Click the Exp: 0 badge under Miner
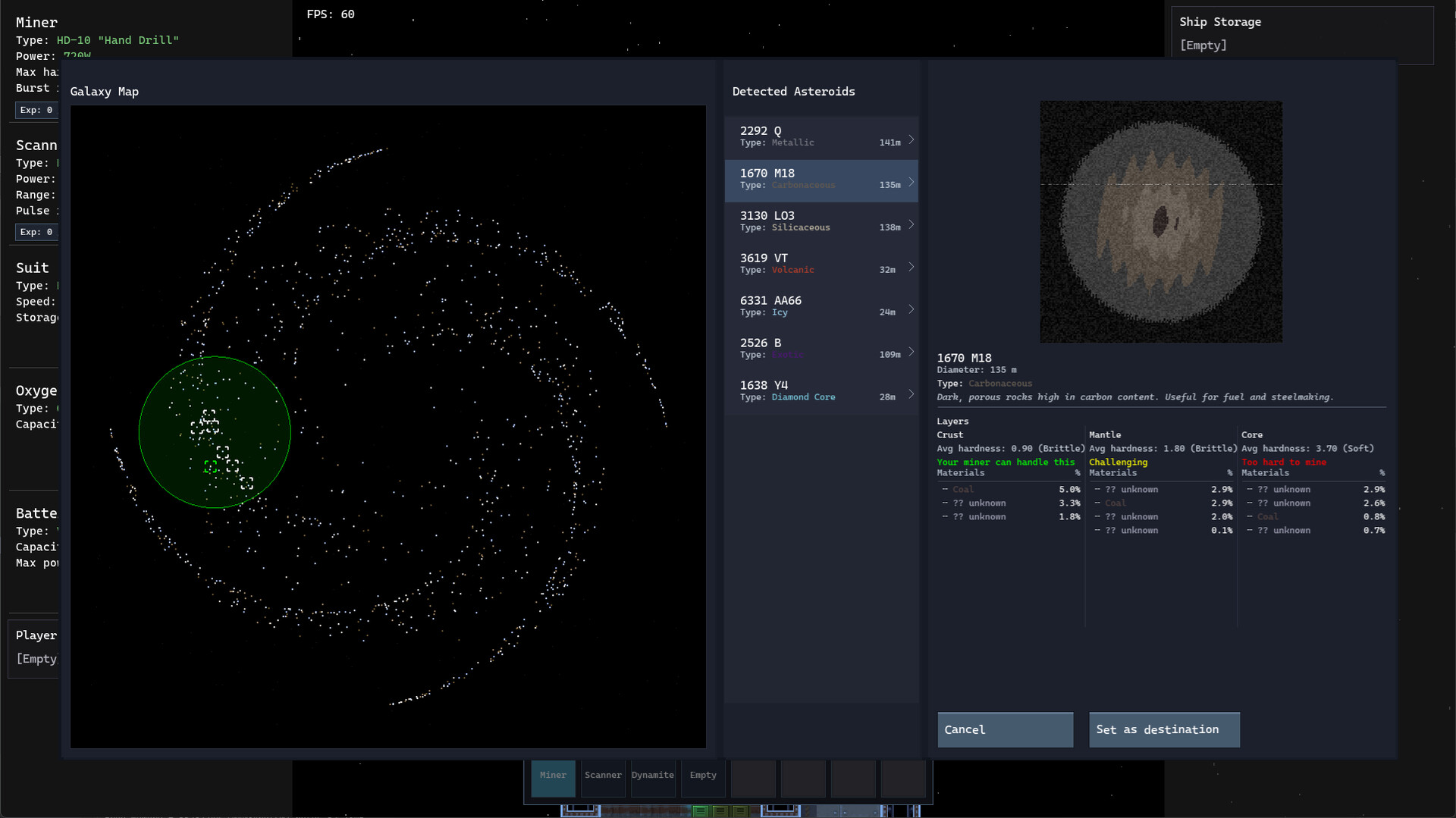 click(x=36, y=110)
